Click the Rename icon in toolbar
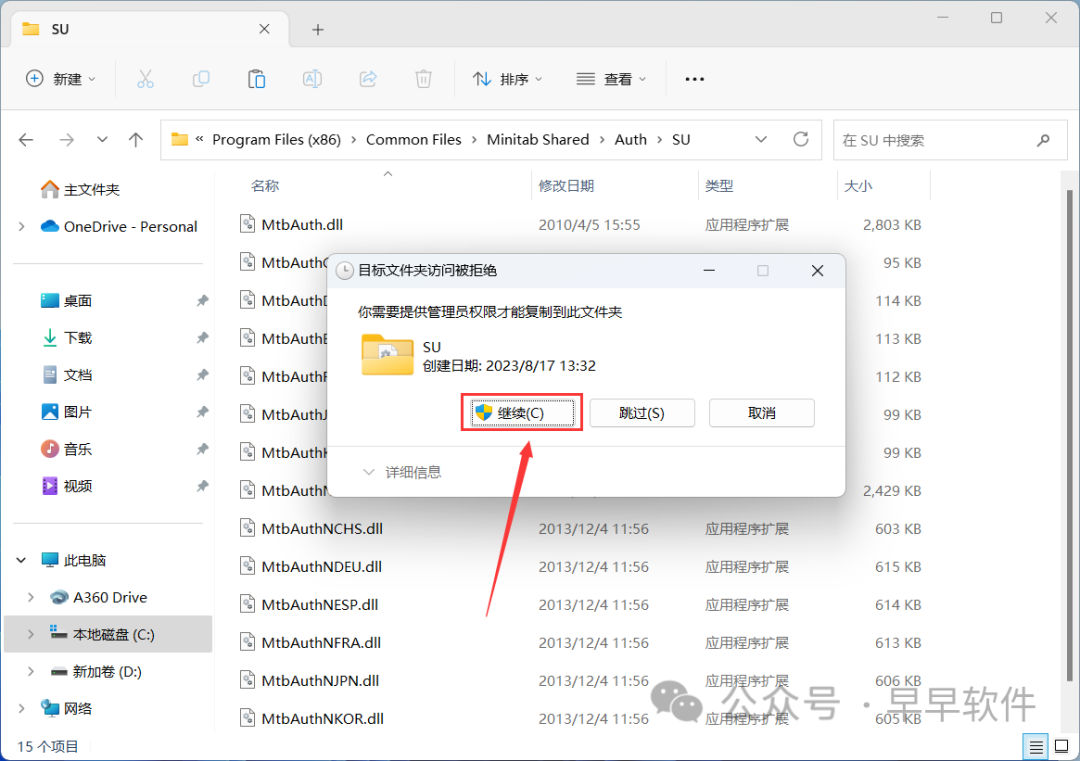Screen dimensions: 1080x761 coord(312,79)
